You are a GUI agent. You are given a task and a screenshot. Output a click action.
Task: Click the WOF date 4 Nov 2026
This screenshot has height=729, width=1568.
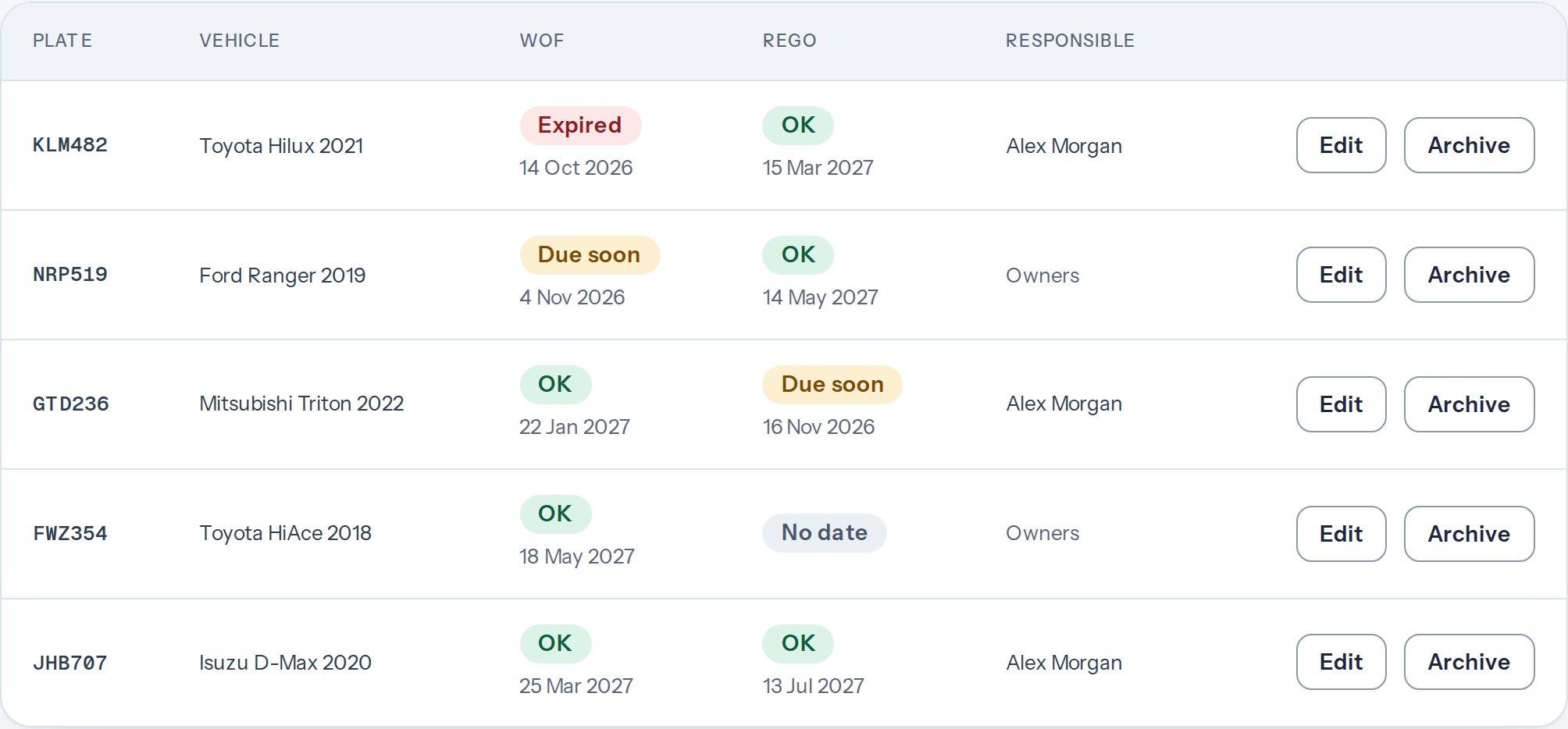(x=572, y=297)
